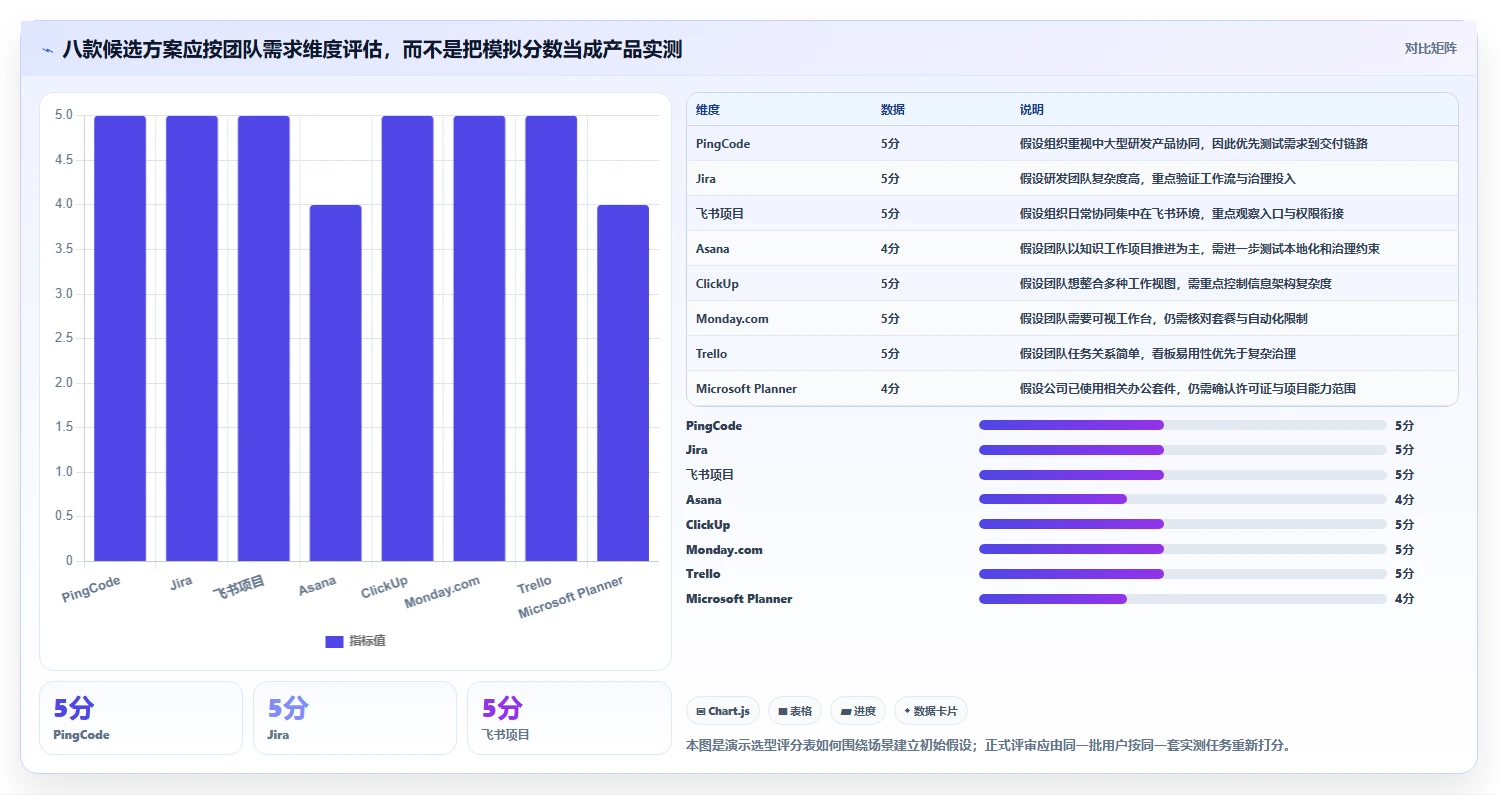The width and height of the screenshot is (1498, 795).
Task: Click the Microsoft Planner x-axis label under the chart
Action: [571, 598]
